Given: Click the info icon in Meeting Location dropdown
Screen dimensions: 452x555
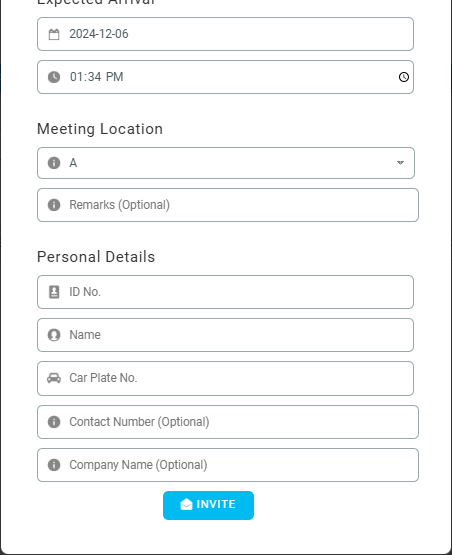Looking at the screenshot, I should point(54,163).
